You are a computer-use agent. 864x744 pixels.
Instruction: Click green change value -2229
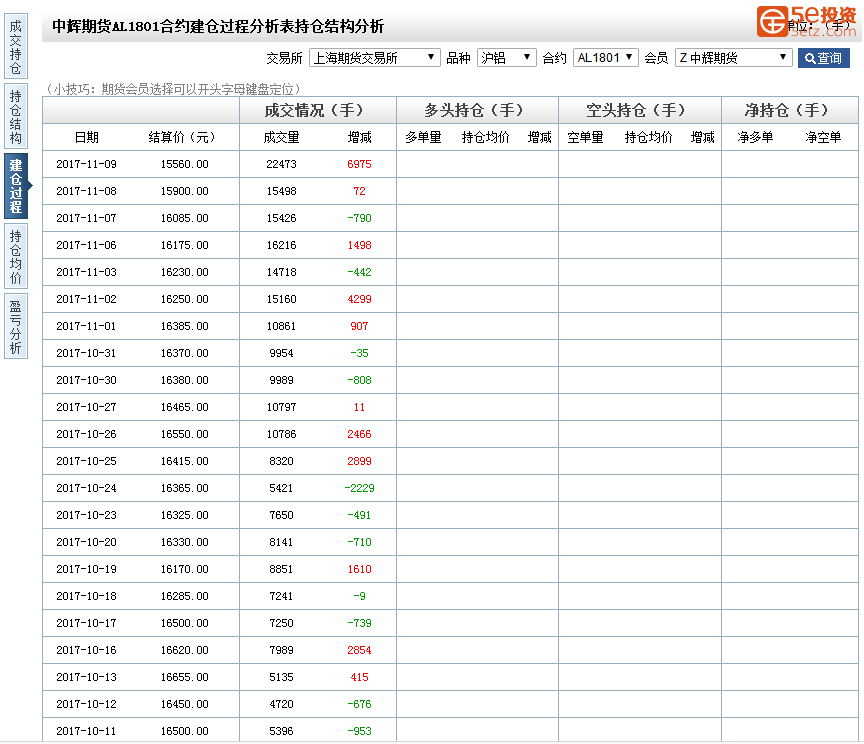(359, 488)
